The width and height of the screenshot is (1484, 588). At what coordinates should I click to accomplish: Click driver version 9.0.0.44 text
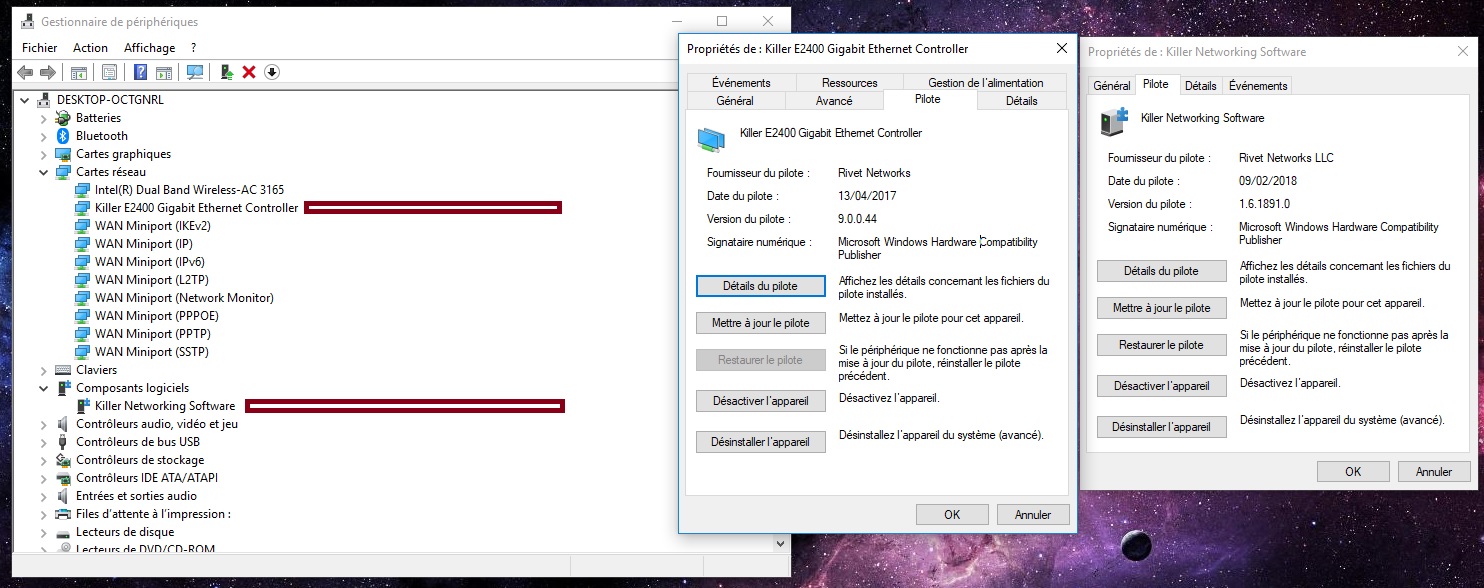860,219
